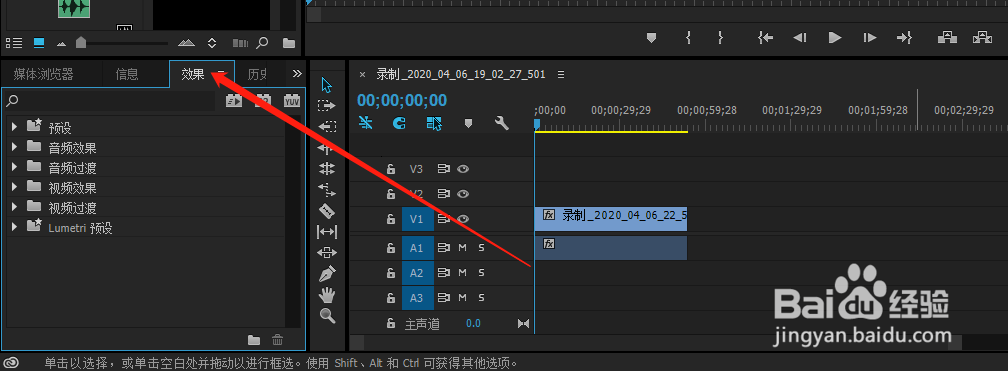This screenshot has width=1008, height=371.
Task: Expand the 预设 folder
Action: [14, 127]
